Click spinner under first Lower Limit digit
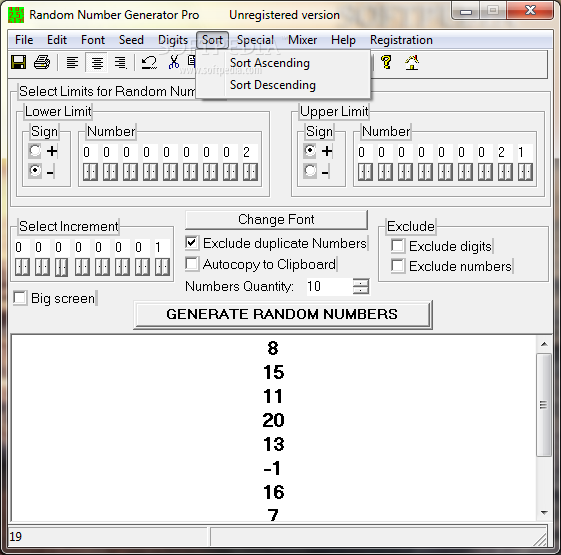Image resolution: width=561 pixels, height=555 pixels. coord(90,172)
